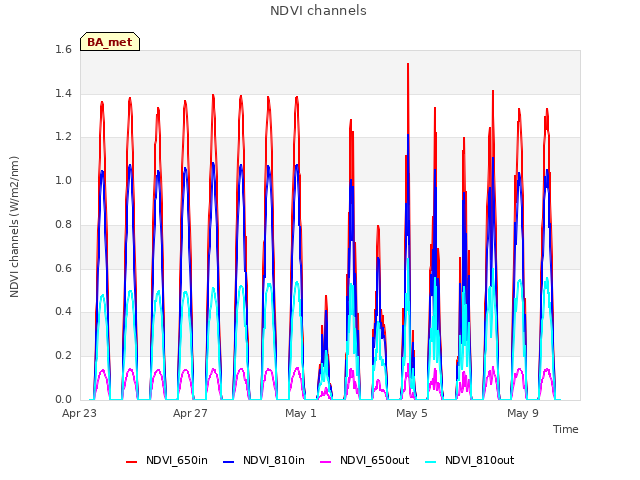640x480 pixels.
Task: Click the BA_met label tag
Action: [110, 42]
